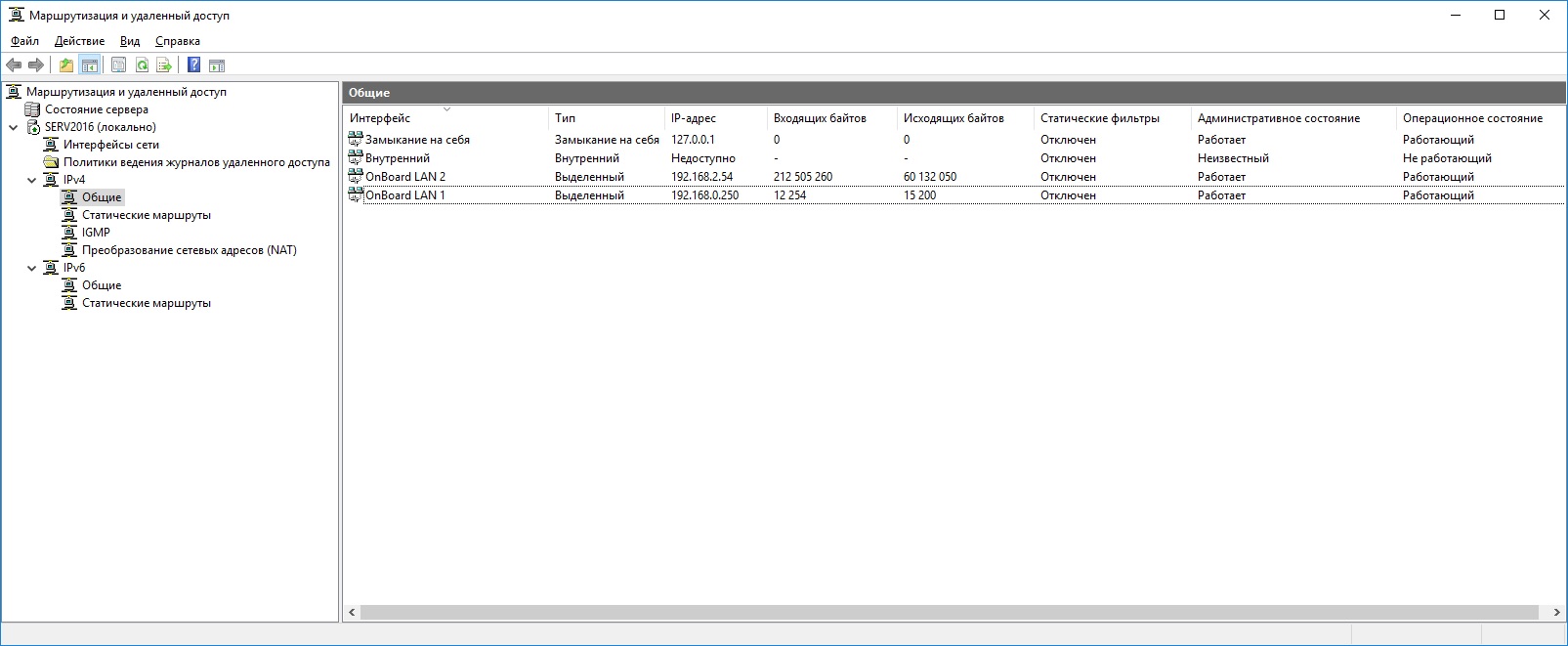
Task: Select the OnBoard LAN 2 interface name
Action: coord(405,177)
